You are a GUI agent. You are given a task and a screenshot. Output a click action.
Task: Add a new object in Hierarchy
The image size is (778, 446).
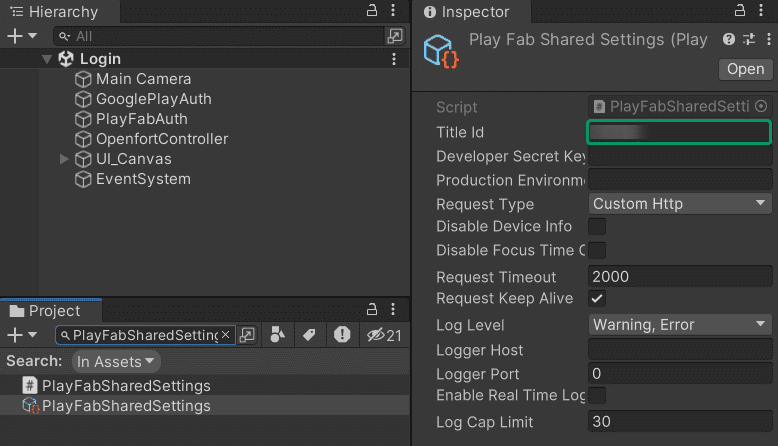(x=15, y=36)
